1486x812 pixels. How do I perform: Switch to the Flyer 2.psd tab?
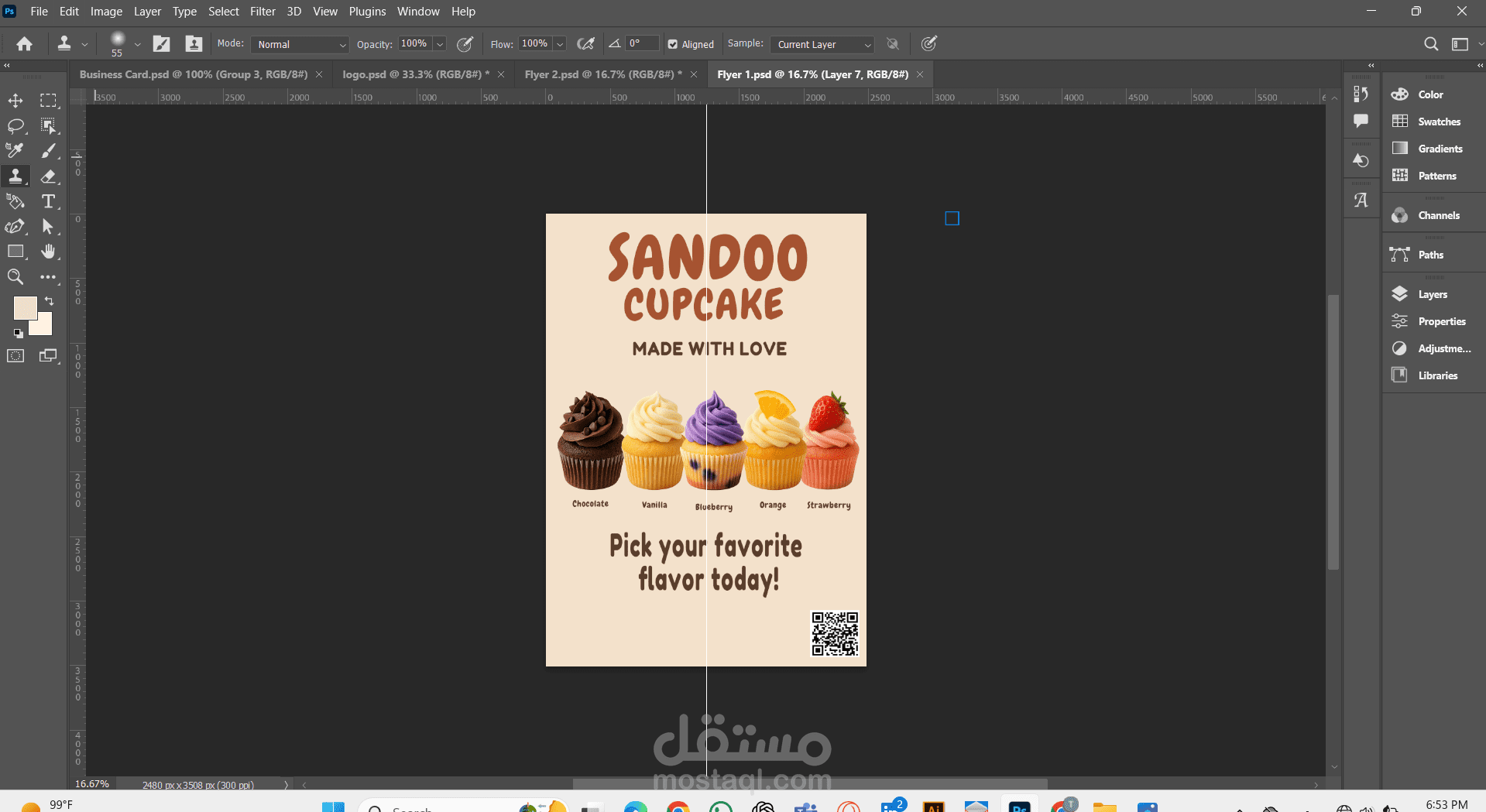pyautogui.click(x=603, y=74)
